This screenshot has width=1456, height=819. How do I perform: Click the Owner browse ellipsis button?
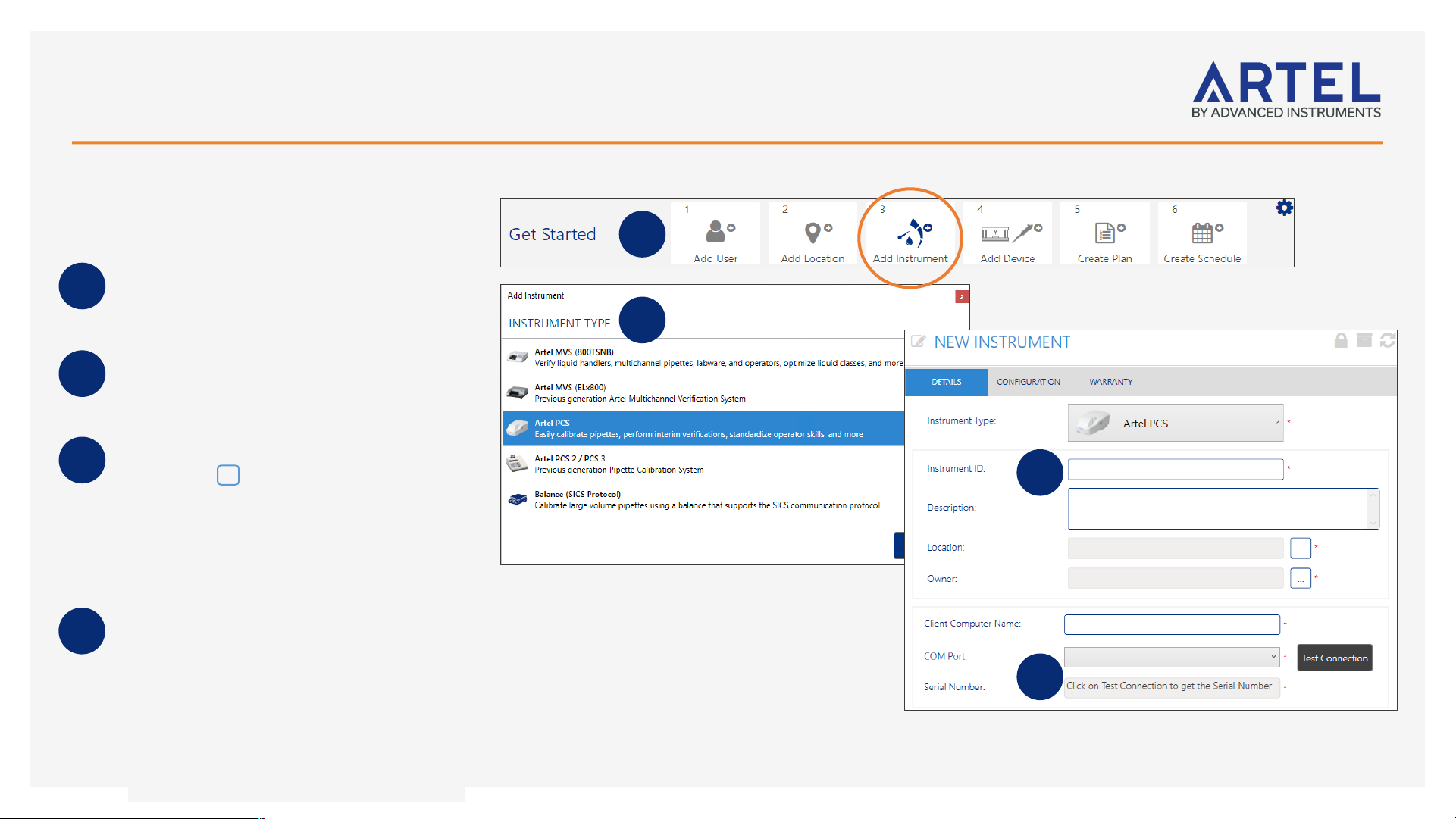1301,578
